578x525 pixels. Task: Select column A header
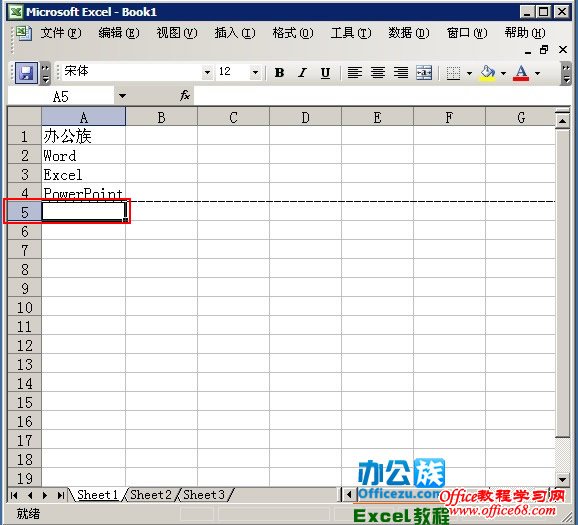click(x=84, y=117)
